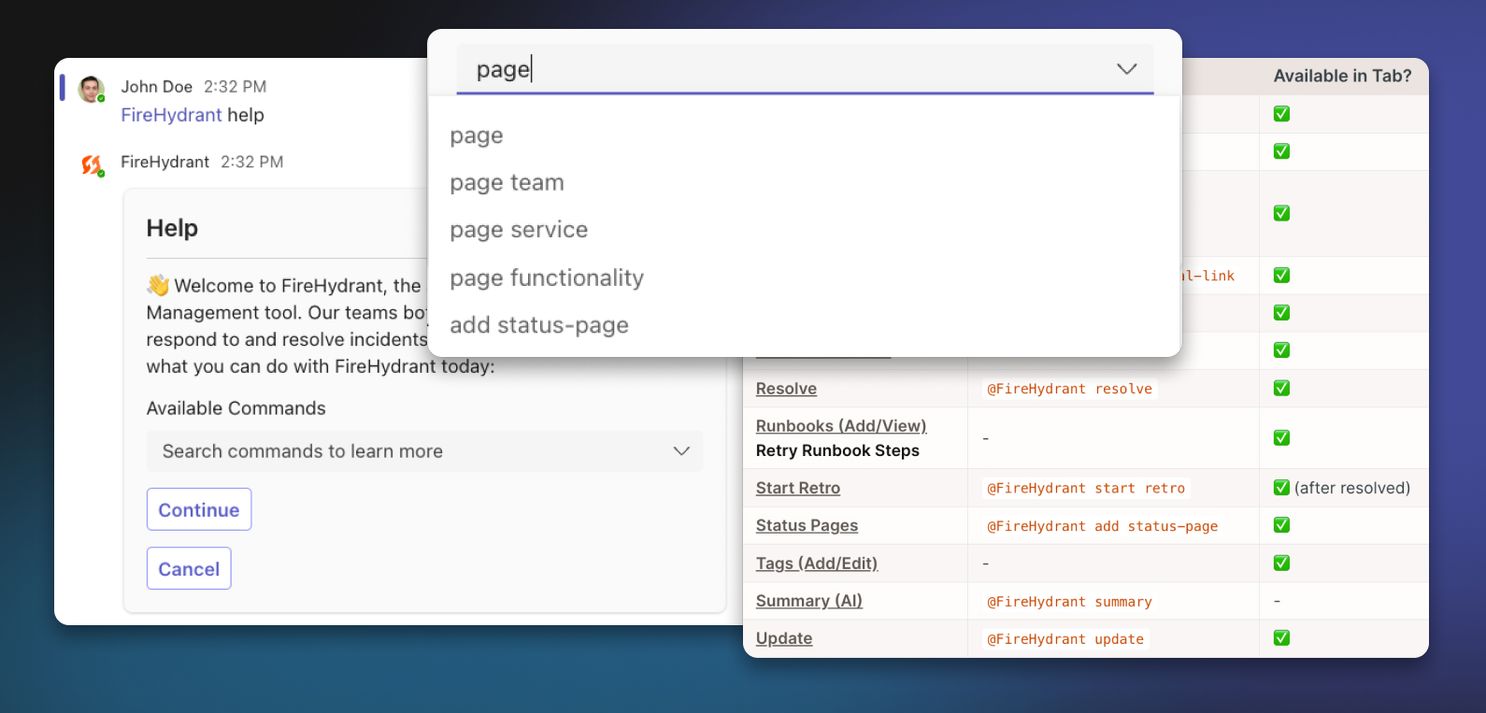Click the green checkmark in the Resolve row
Image resolution: width=1486 pixels, height=713 pixels.
[x=1281, y=388]
